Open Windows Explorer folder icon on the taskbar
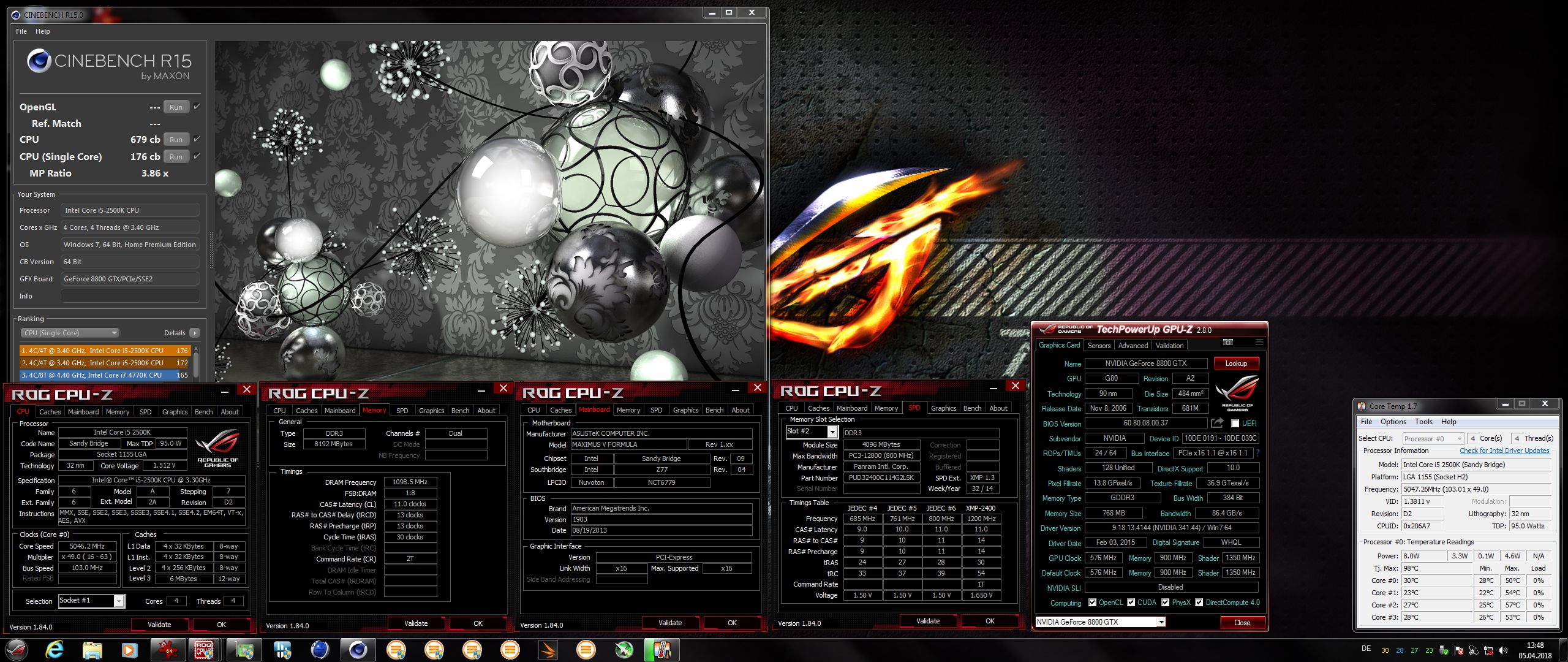The width and height of the screenshot is (1568, 662). [92, 650]
